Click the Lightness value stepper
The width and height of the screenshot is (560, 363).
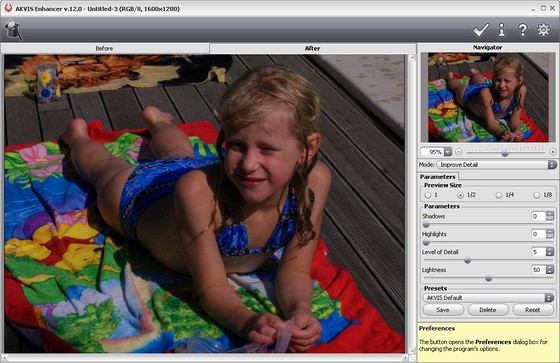coord(550,270)
